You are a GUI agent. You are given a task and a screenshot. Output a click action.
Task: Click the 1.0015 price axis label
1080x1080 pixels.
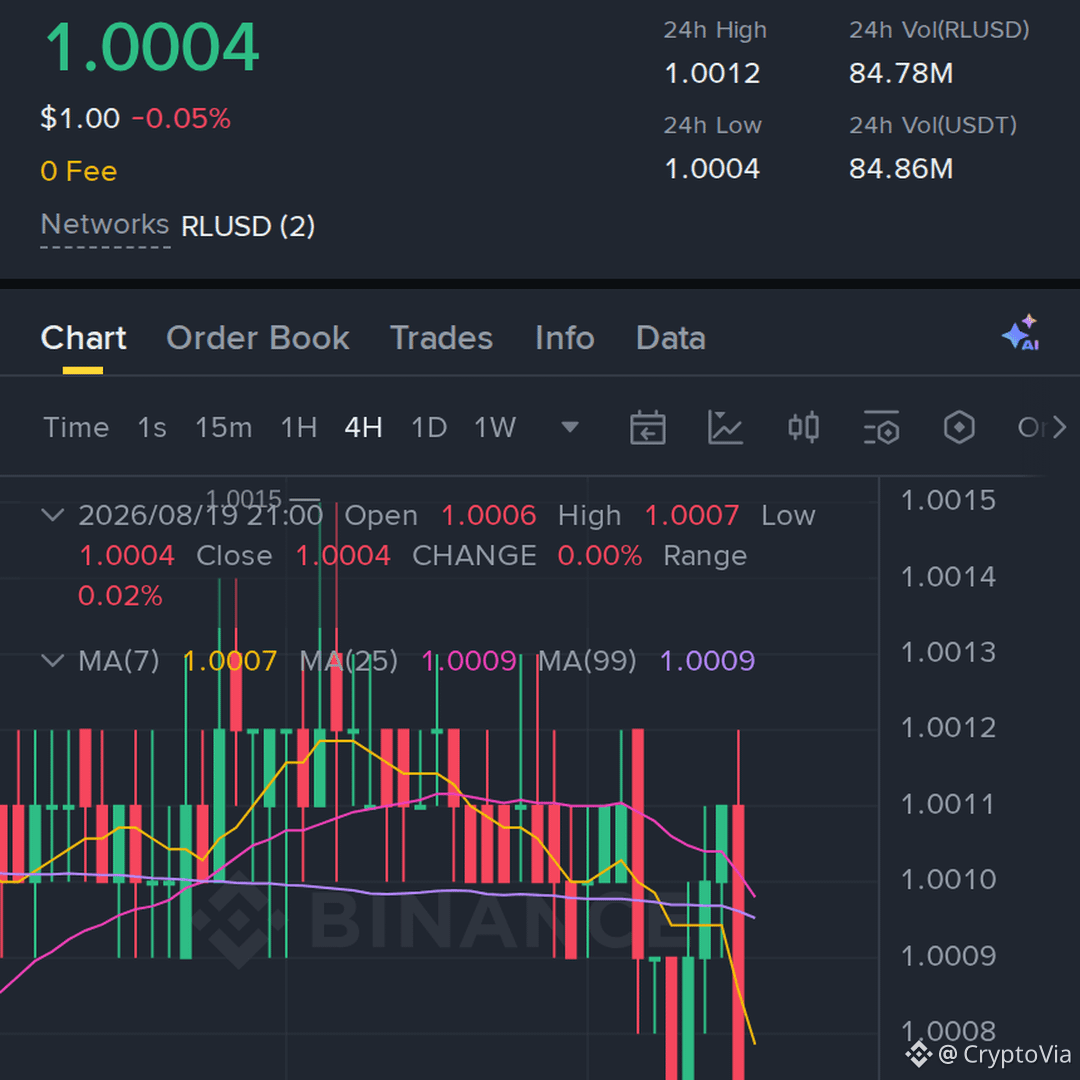(x=948, y=500)
